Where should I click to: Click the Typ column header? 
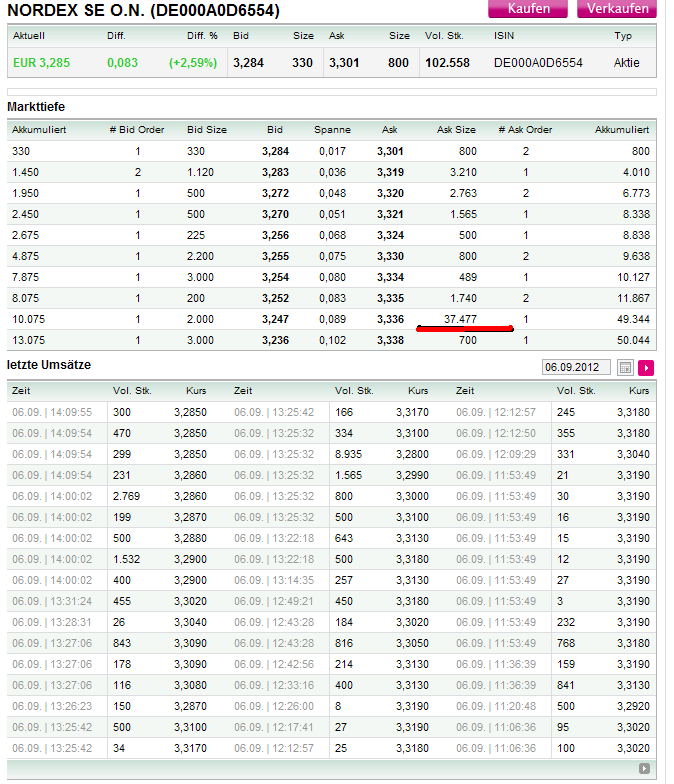click(x=623, y=36)
